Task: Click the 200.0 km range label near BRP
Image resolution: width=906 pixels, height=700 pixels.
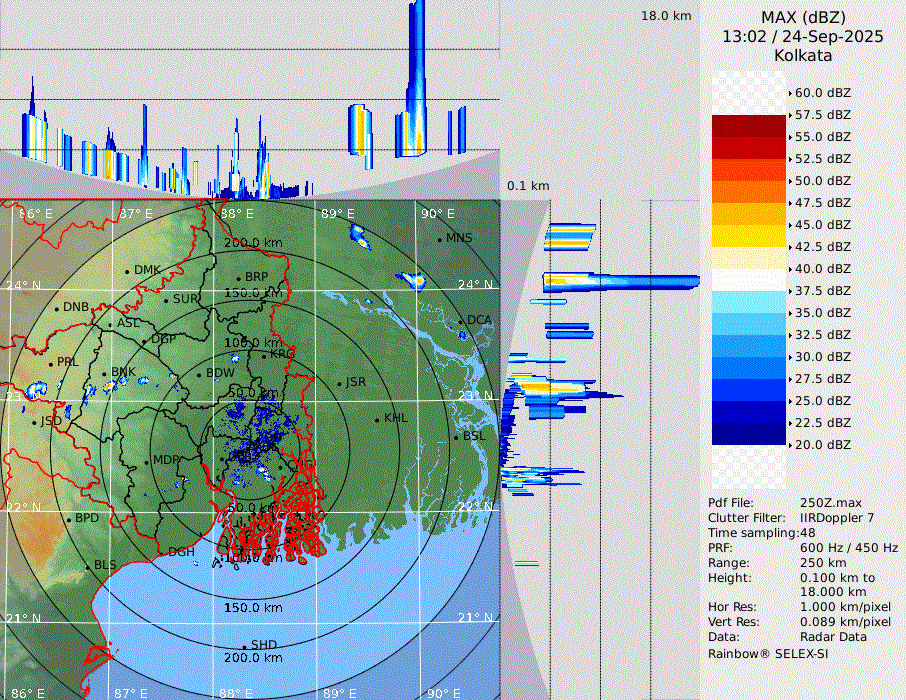Action: 252,243
